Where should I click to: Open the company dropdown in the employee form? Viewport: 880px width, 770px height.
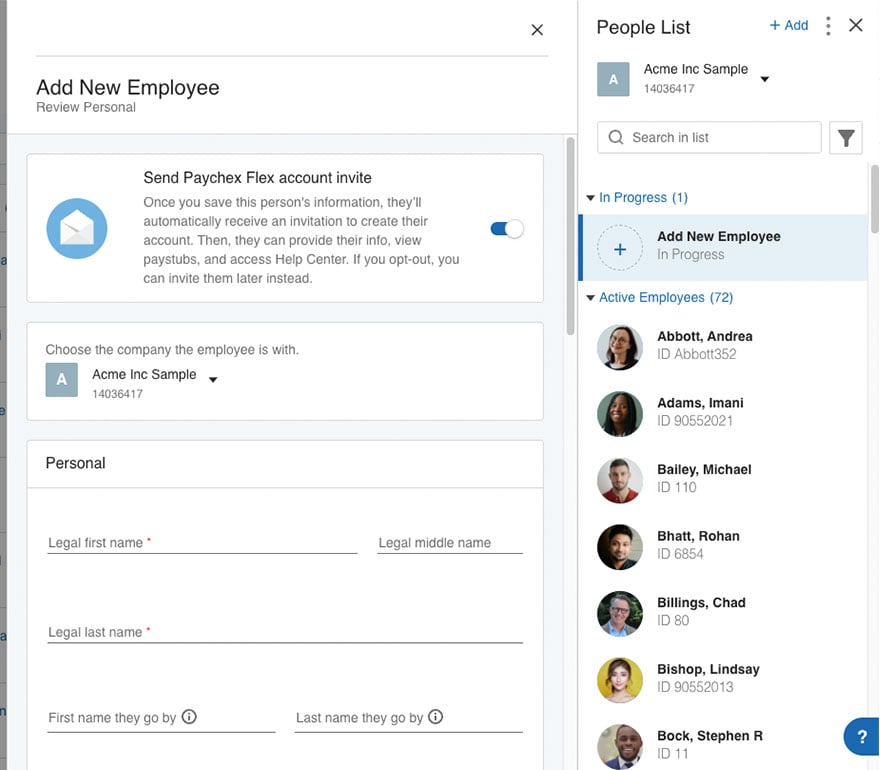coord(213,380)
